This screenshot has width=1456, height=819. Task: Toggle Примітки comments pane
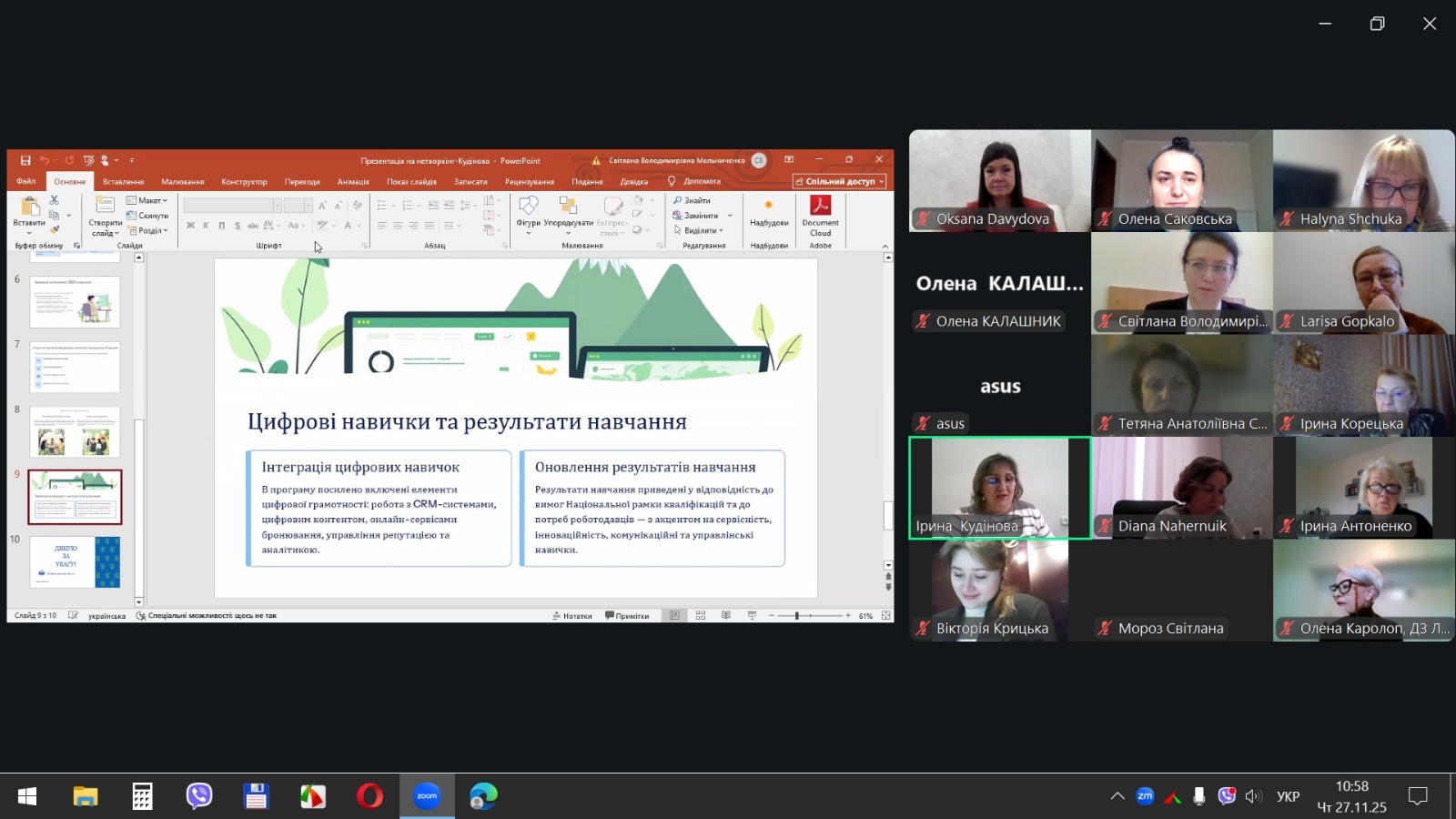pos(627,616)
